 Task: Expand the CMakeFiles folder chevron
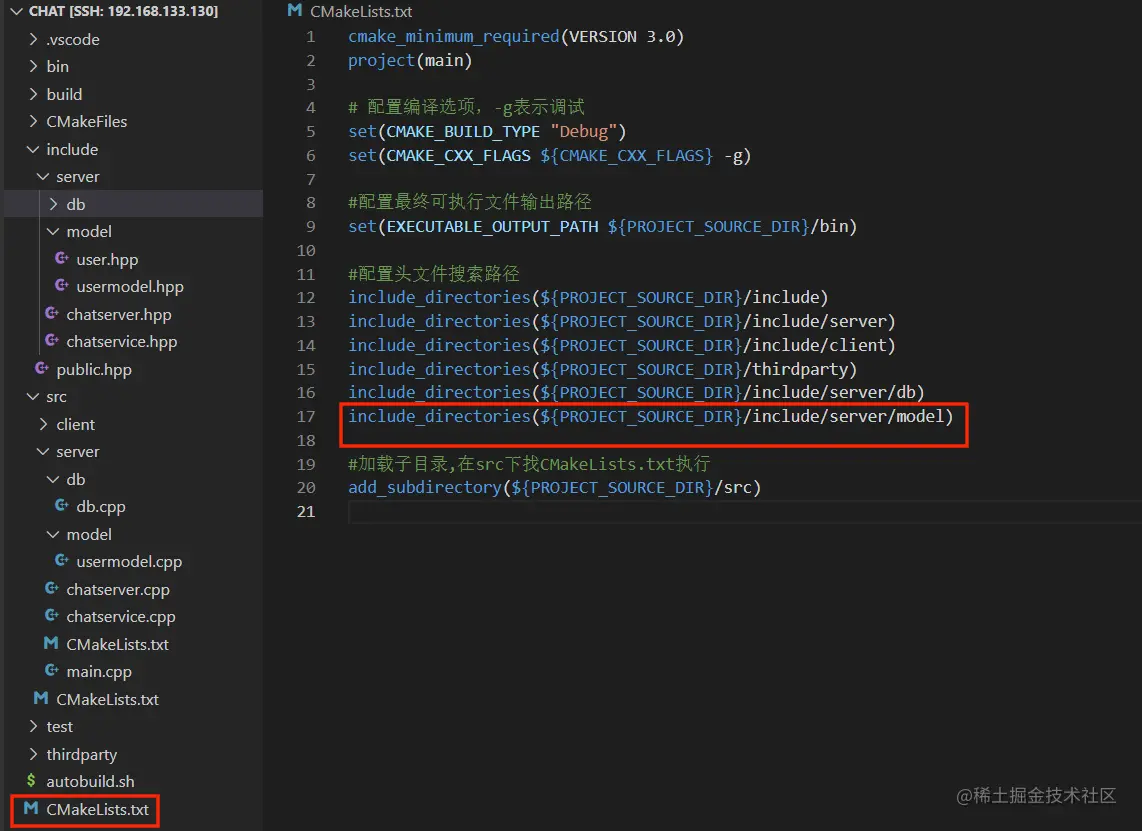(x=33, y=121)
